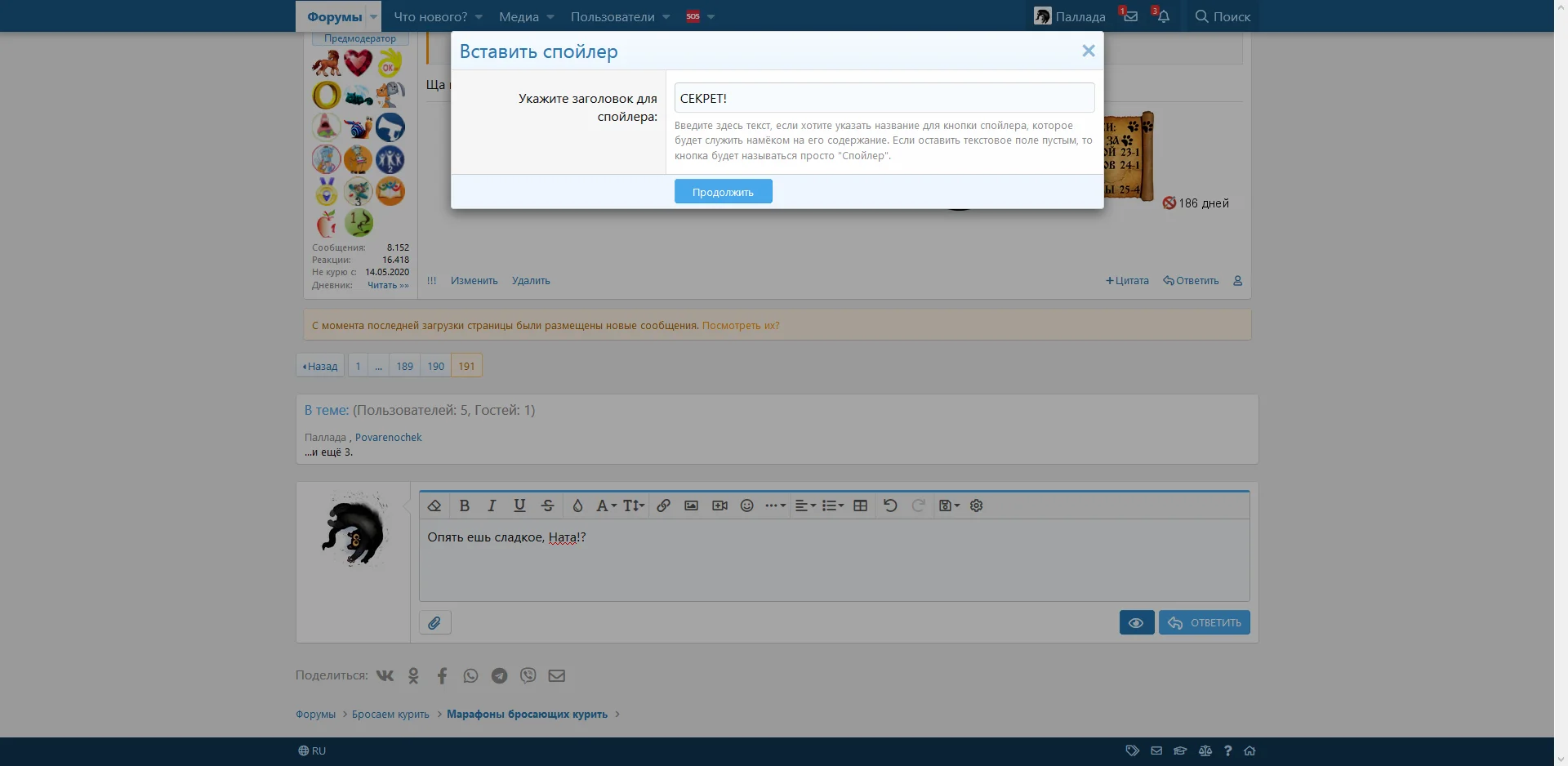Go to page 190

pos(436,366)
